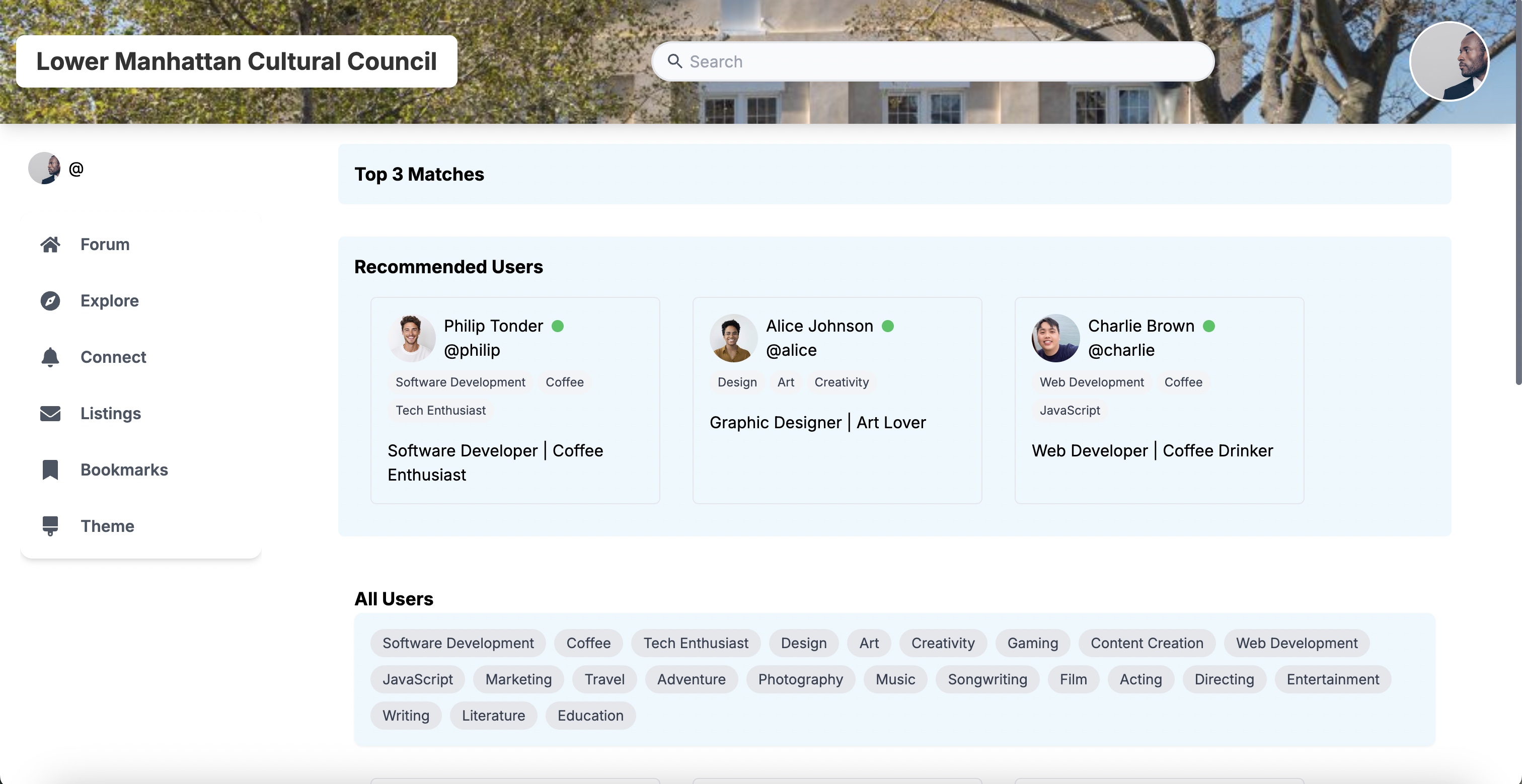Open Charlie Brown's @charlie handle

1121,350
